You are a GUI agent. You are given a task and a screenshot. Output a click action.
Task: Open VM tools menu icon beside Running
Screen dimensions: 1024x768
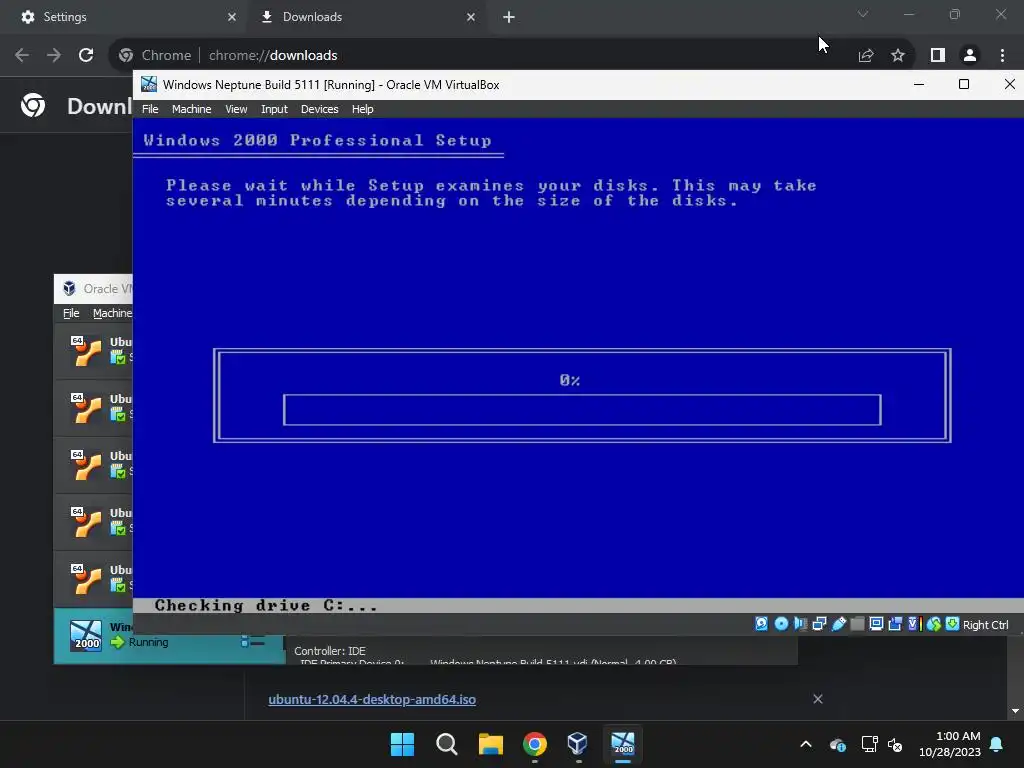[x=253, y=642]
